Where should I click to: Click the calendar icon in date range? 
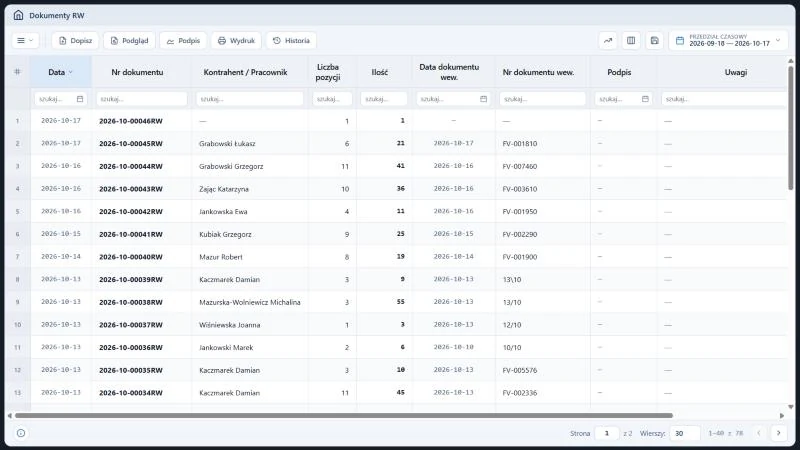pyautogui.click(x=680, y=40)
